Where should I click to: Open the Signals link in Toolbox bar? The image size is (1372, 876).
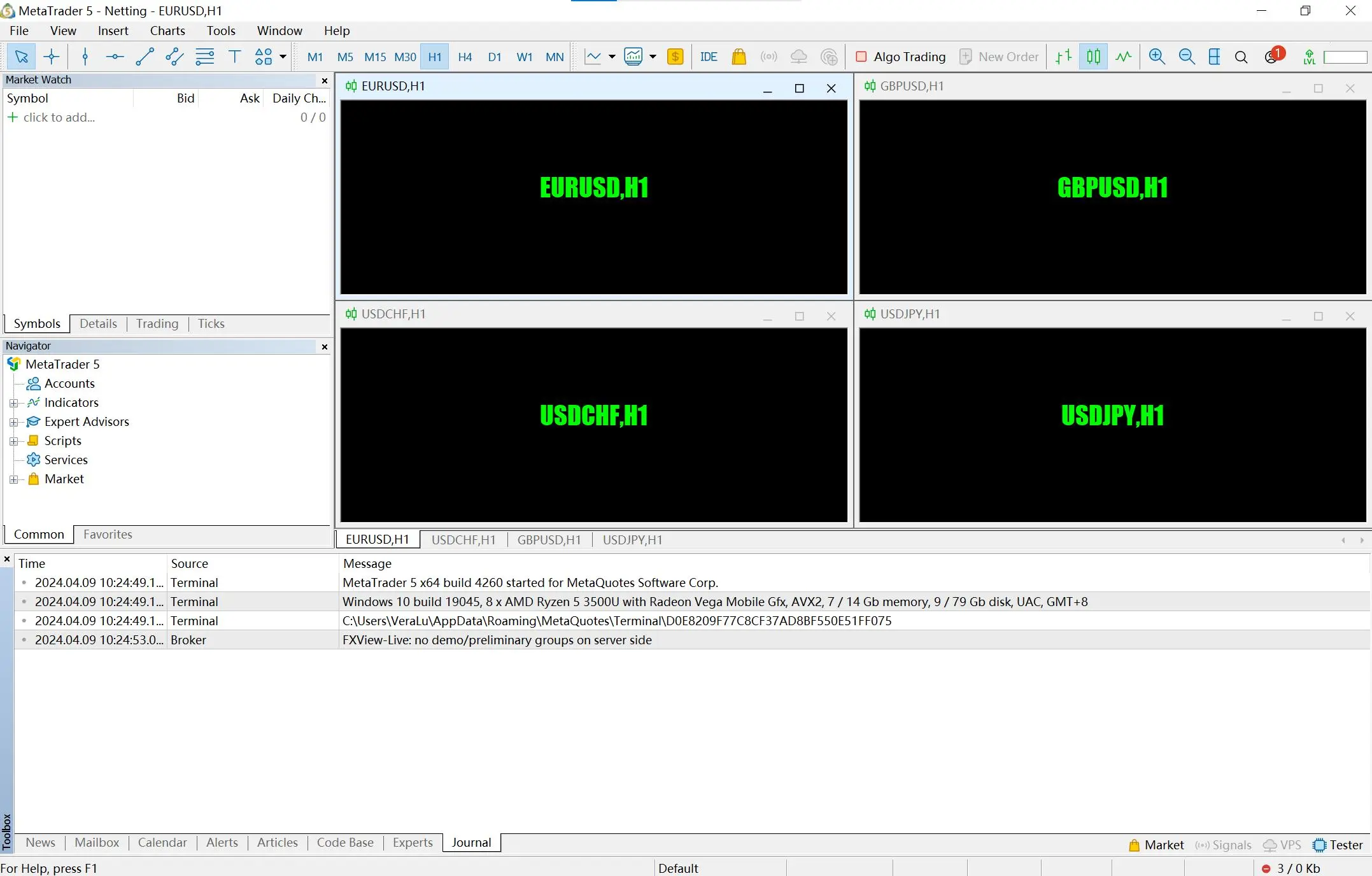(x=1223, y=845)
